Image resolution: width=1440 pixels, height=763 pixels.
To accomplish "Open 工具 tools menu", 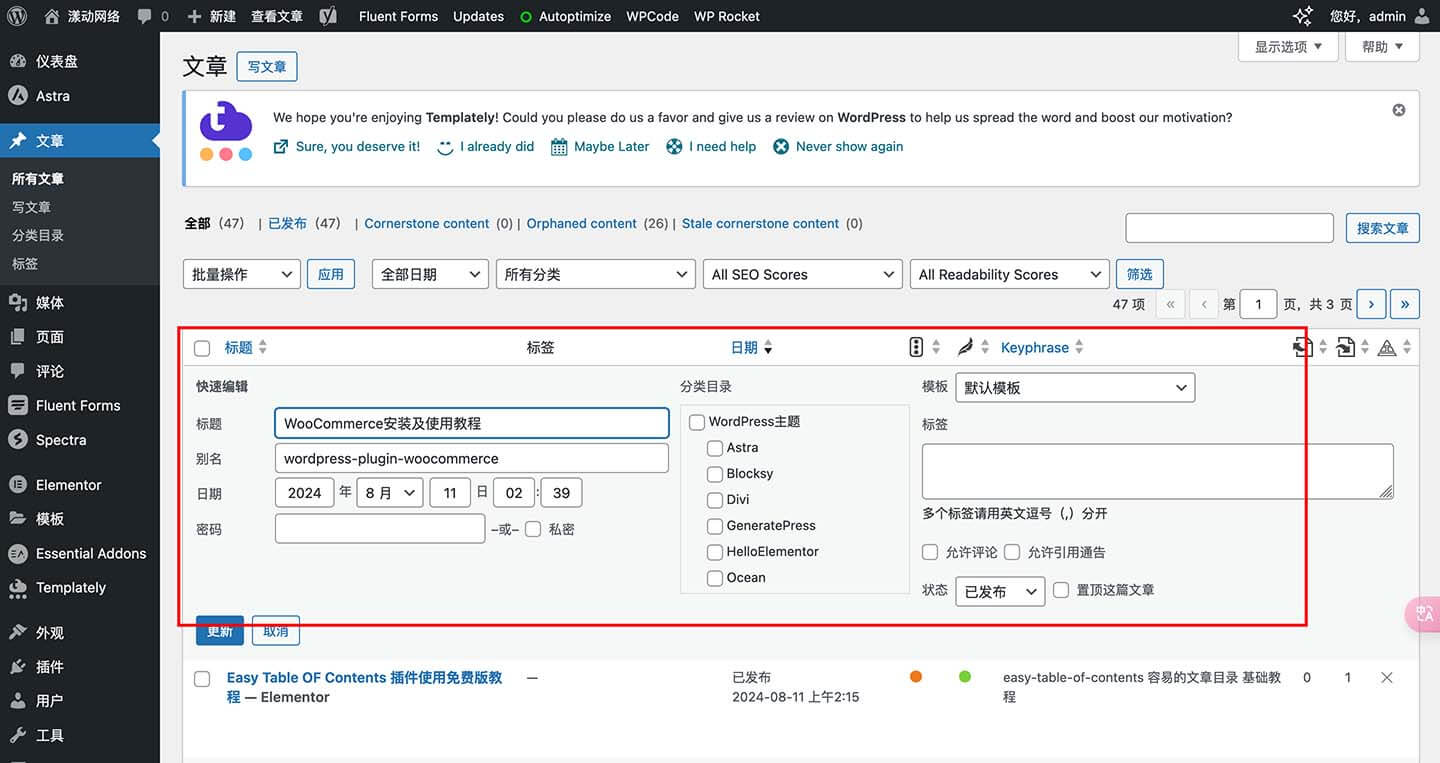I will (x=80, y=735).
